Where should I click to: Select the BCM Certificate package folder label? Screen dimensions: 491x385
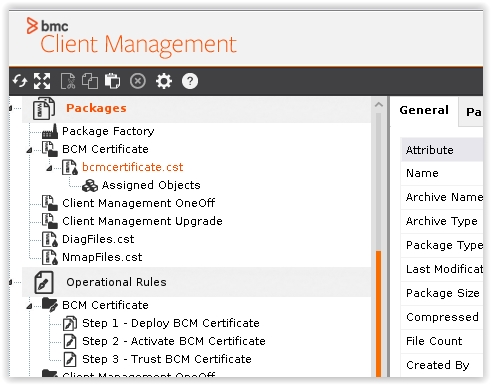pyautogui.click(x=105, y=149)
